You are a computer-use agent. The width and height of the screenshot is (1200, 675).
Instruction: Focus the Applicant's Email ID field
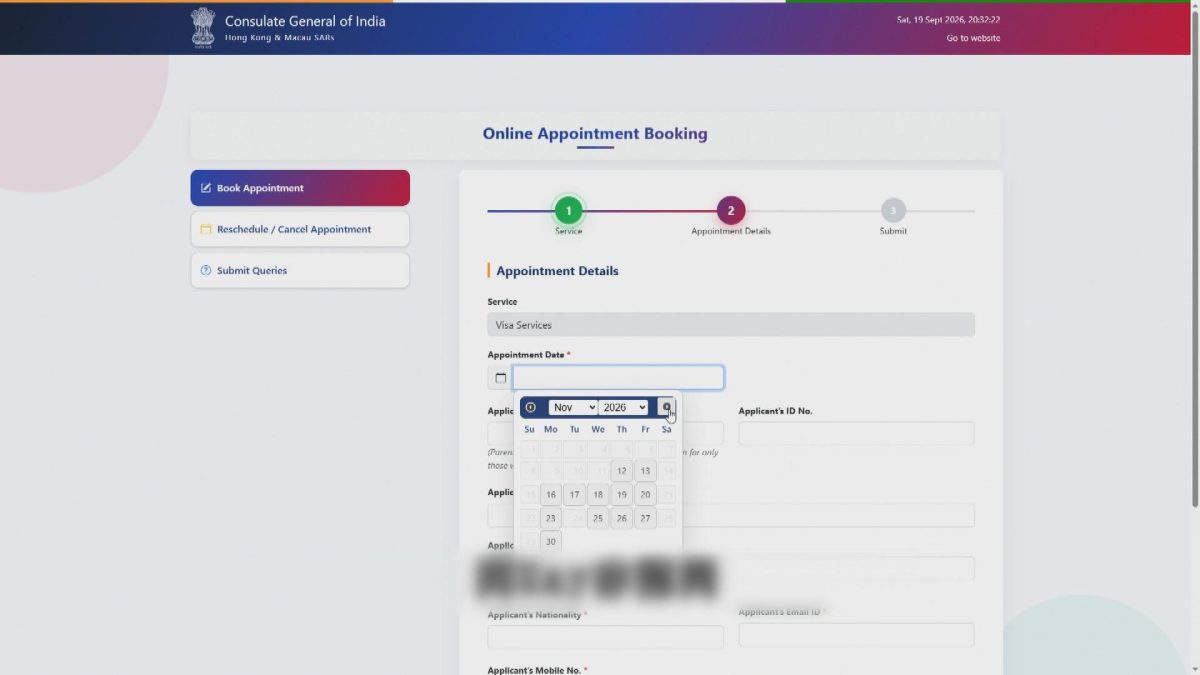pyautogui.click(x=856, y=635)
